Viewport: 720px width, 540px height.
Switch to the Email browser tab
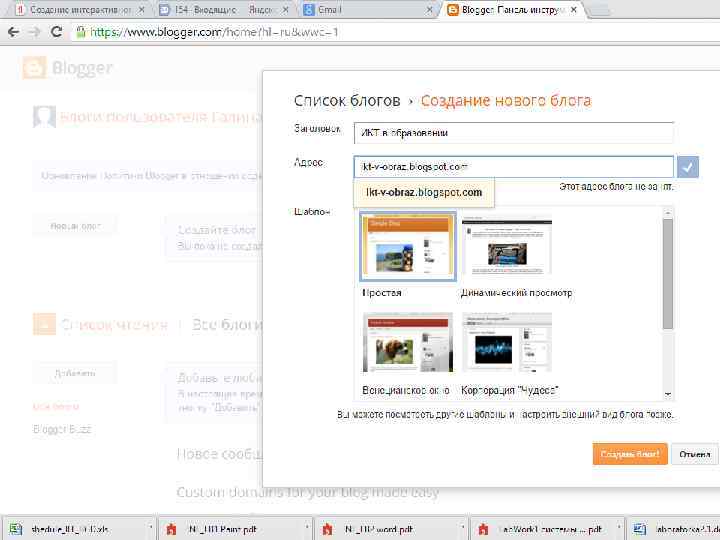click(367, 10)
